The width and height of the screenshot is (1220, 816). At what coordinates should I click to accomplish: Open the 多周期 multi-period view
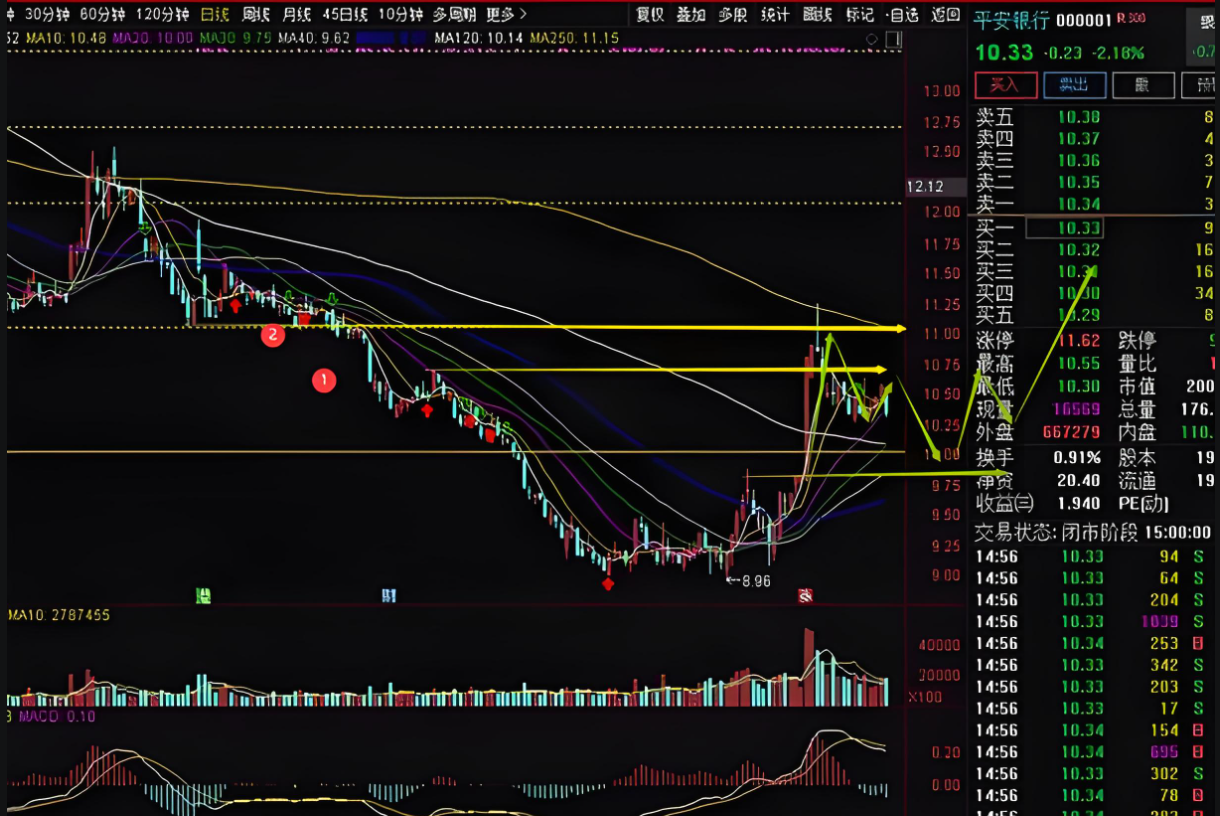455,14
